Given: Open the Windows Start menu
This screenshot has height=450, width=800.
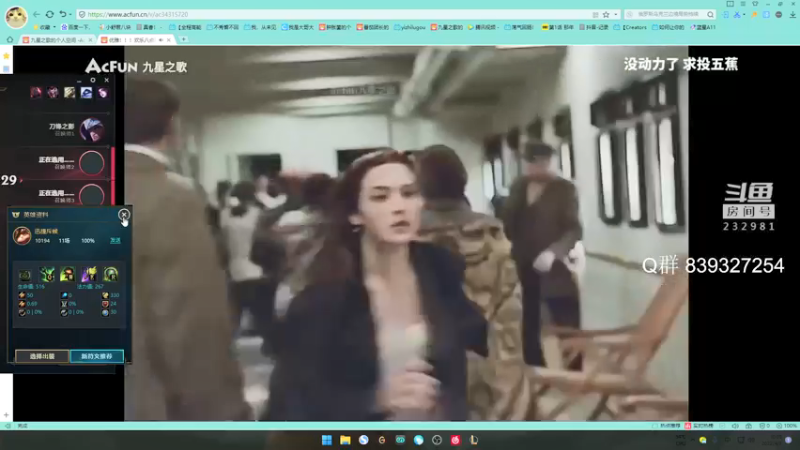Looking at the screenshot, I should click(327, 440).
